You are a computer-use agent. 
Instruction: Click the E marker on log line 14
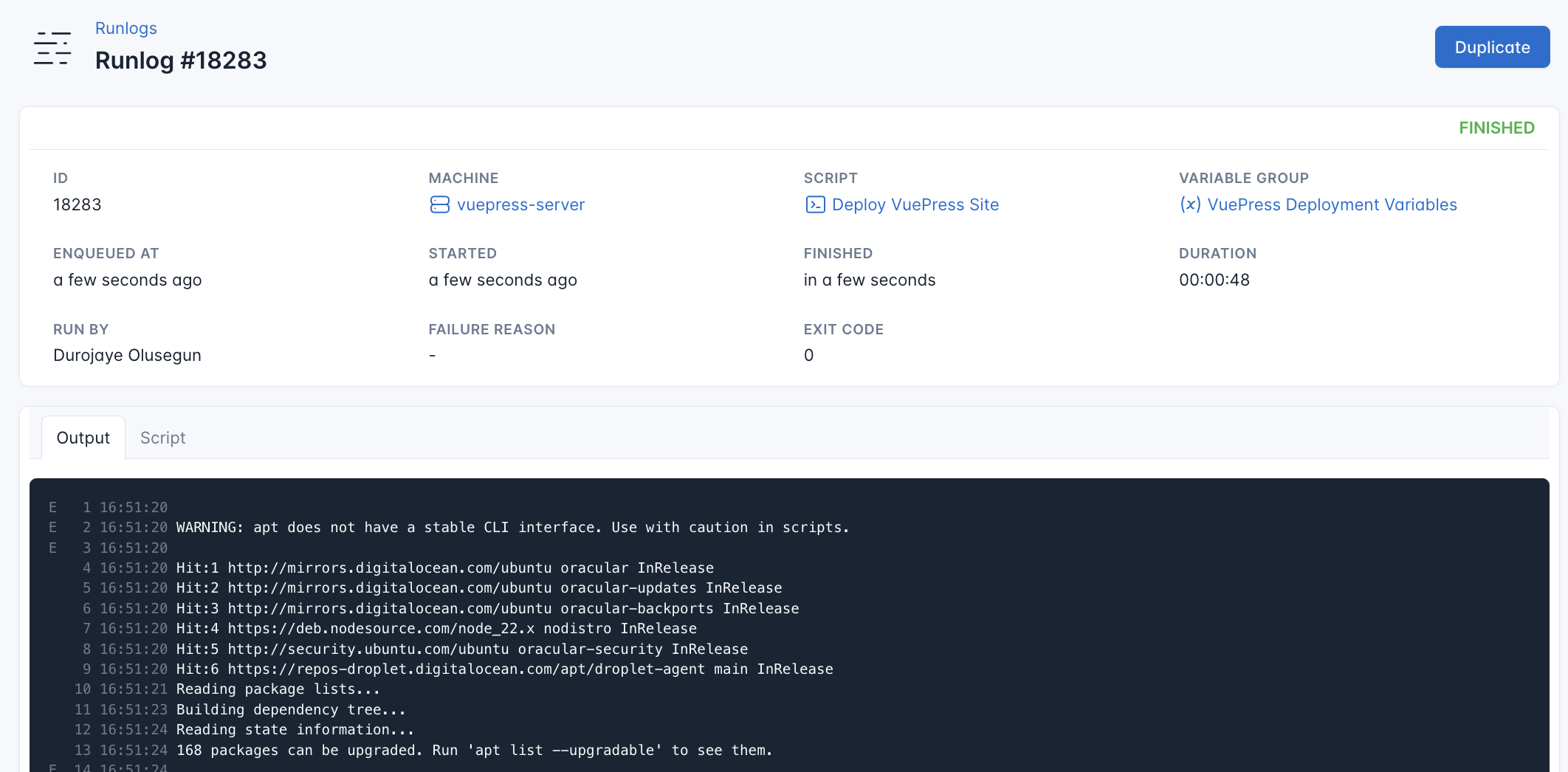52,768
